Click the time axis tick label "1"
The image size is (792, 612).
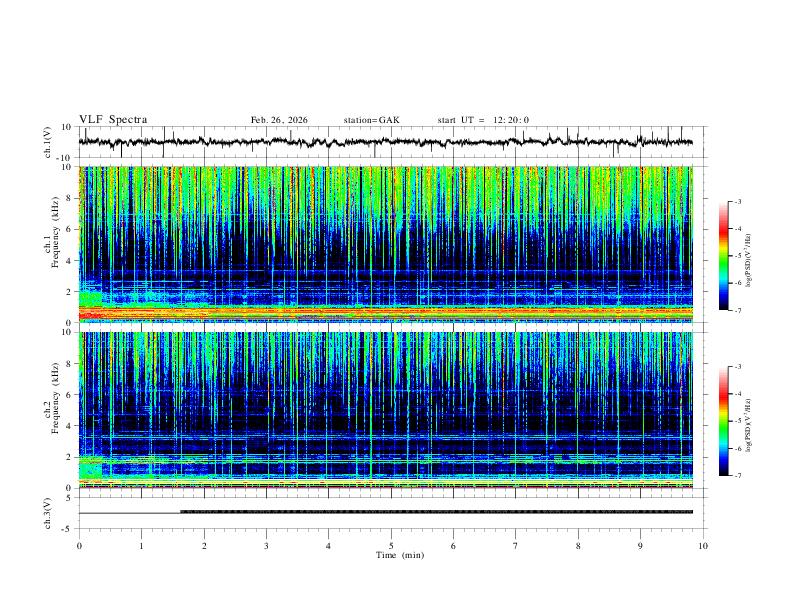tap(141, 546)
